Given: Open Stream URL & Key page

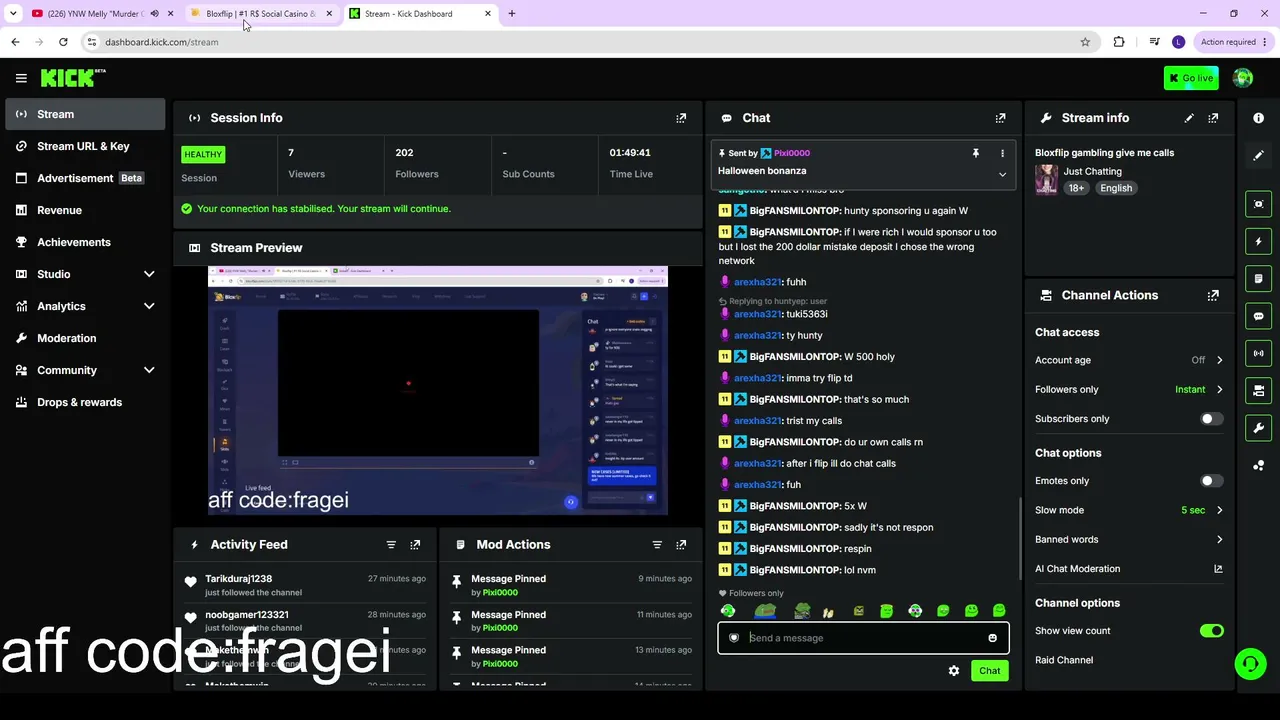Looking at the screenshot, I should pos(85,146).
